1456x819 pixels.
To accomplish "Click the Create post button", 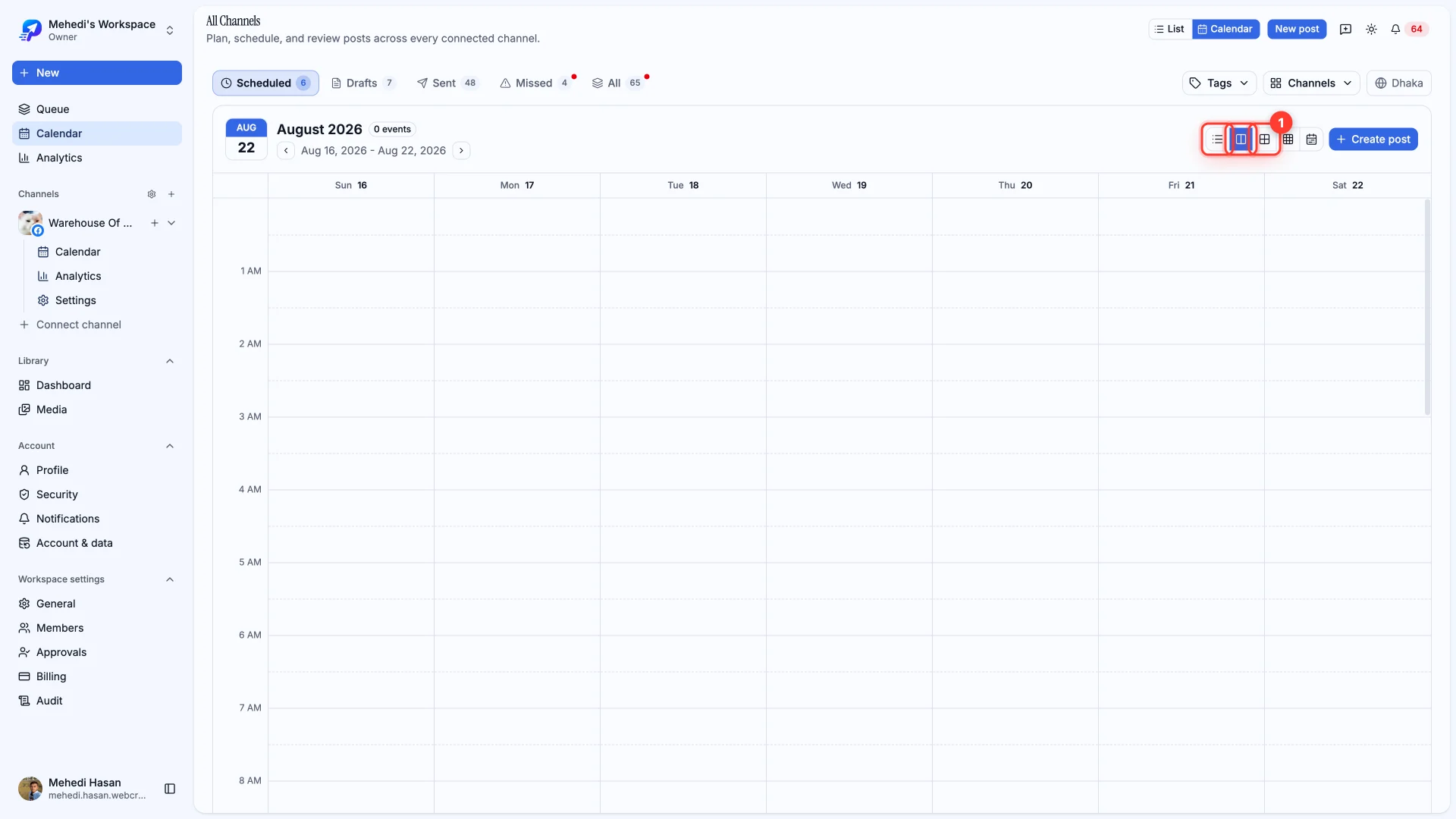I will click(x=1373, y=140).
